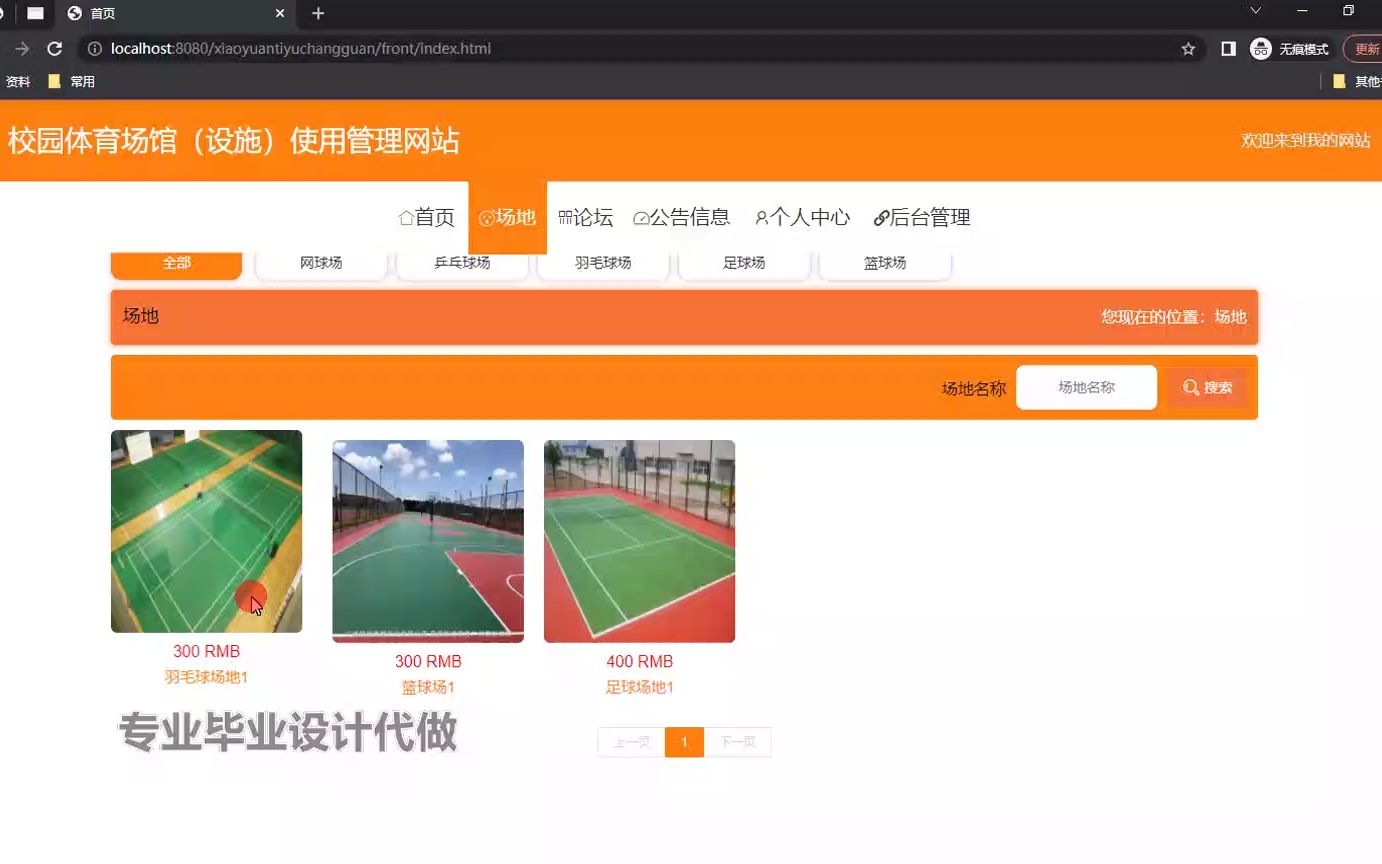Click the browser reload icon
Viewport: 1382px width, 864px height.
tap(55, 47)
